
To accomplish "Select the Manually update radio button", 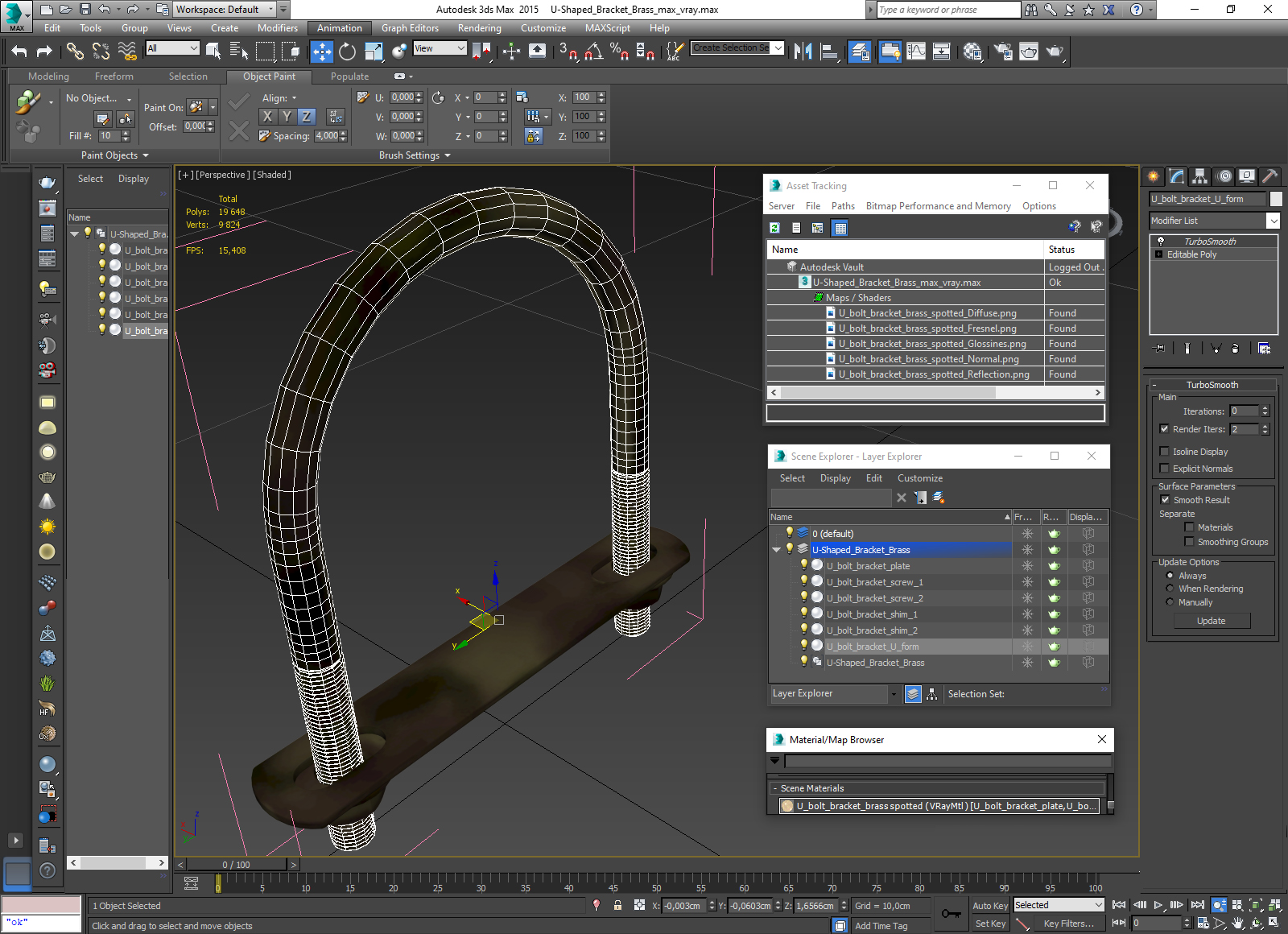I will [x=1170, y=602].
